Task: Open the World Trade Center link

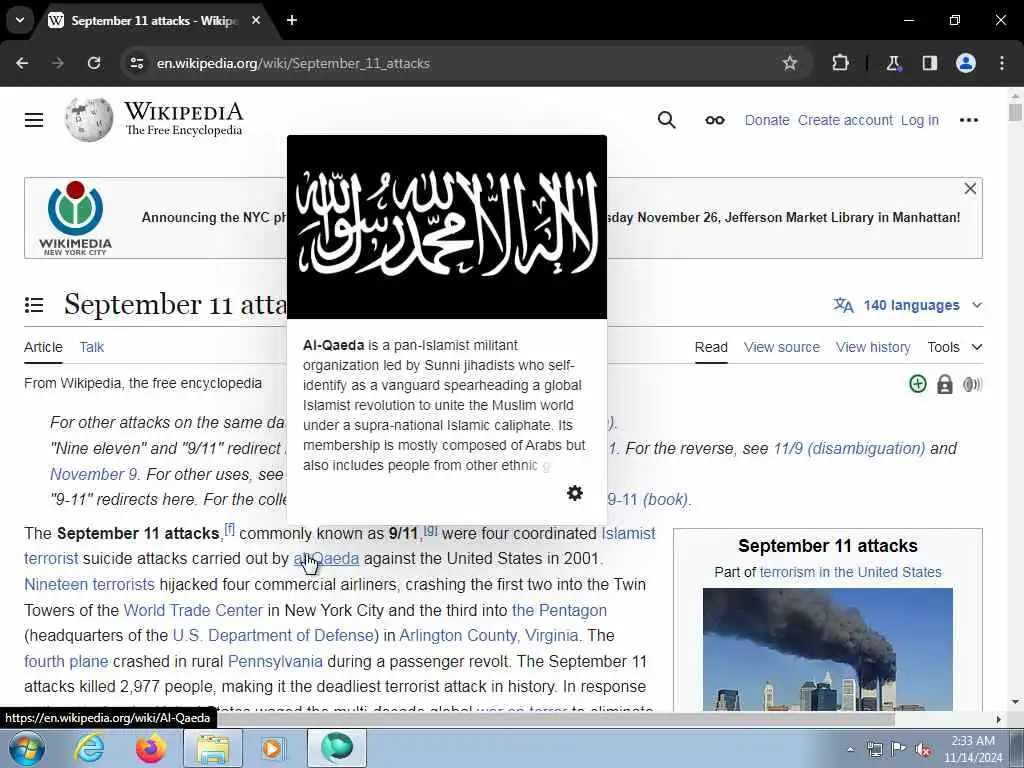Action: pyautogui.click(x=193, y=611)
